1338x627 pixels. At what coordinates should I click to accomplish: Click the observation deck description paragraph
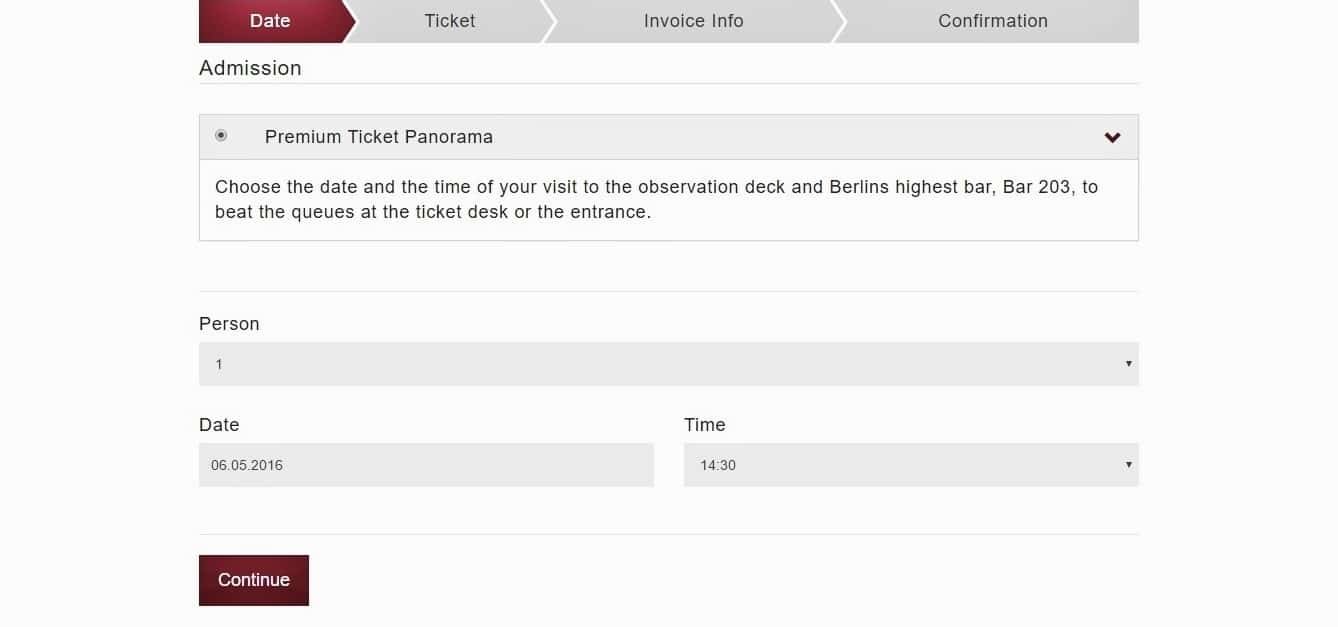pos(656,200)
